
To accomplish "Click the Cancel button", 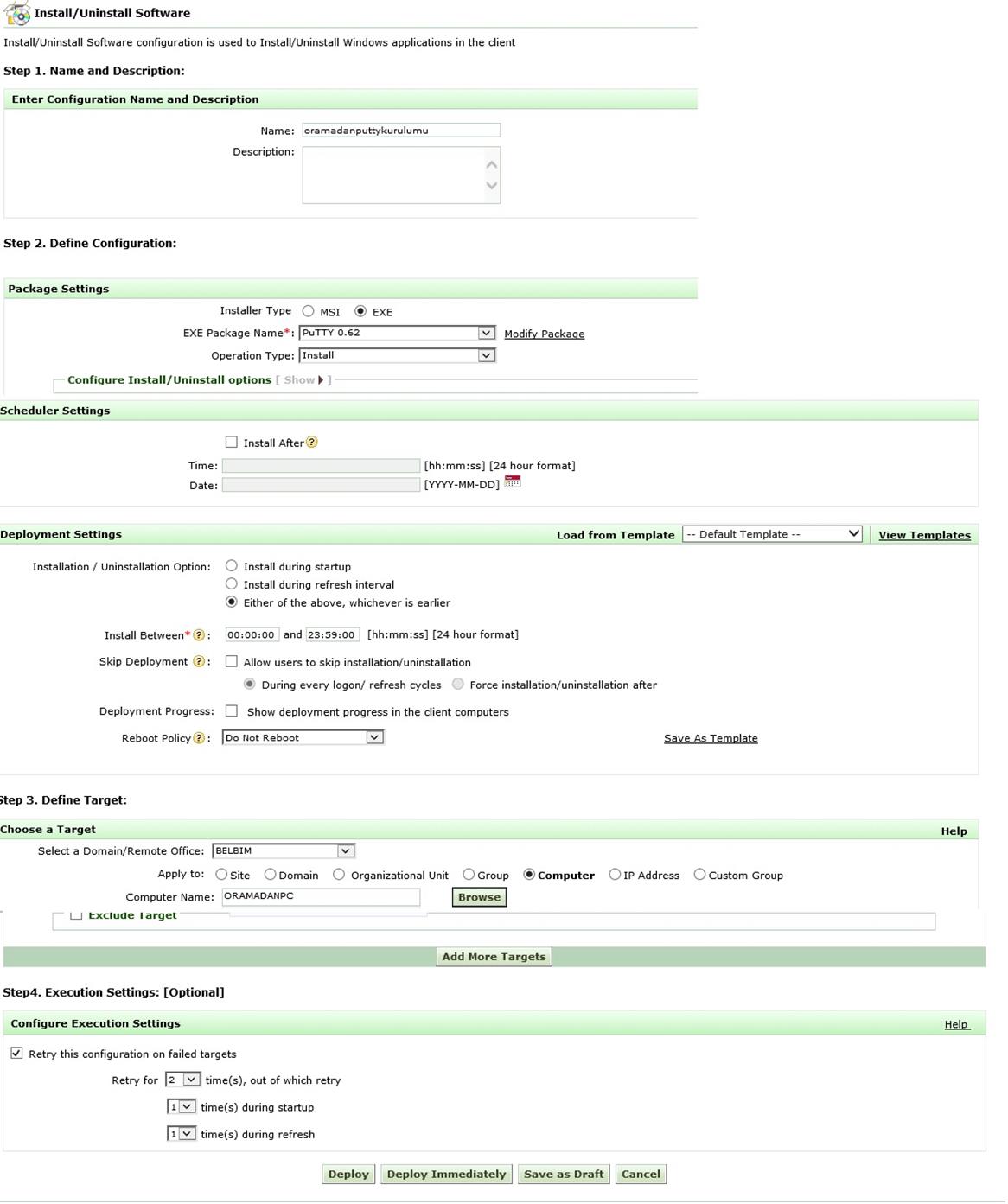I will click(x=641, y=1174).
